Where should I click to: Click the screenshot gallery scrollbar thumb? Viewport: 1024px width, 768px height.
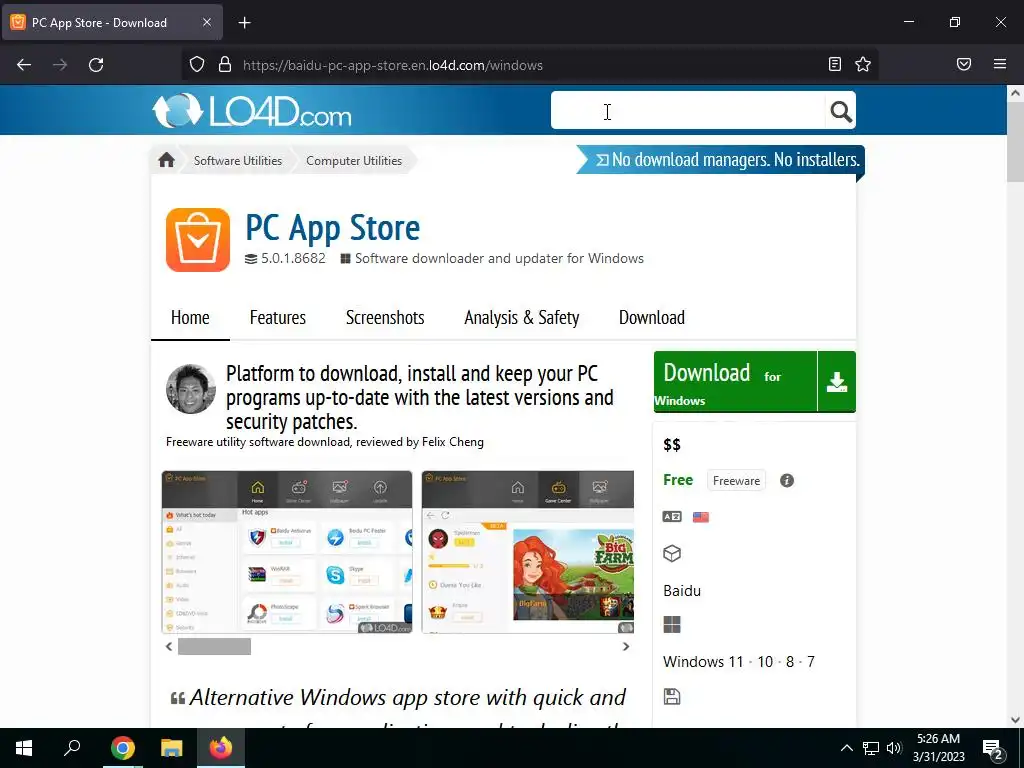click(214, 647)
